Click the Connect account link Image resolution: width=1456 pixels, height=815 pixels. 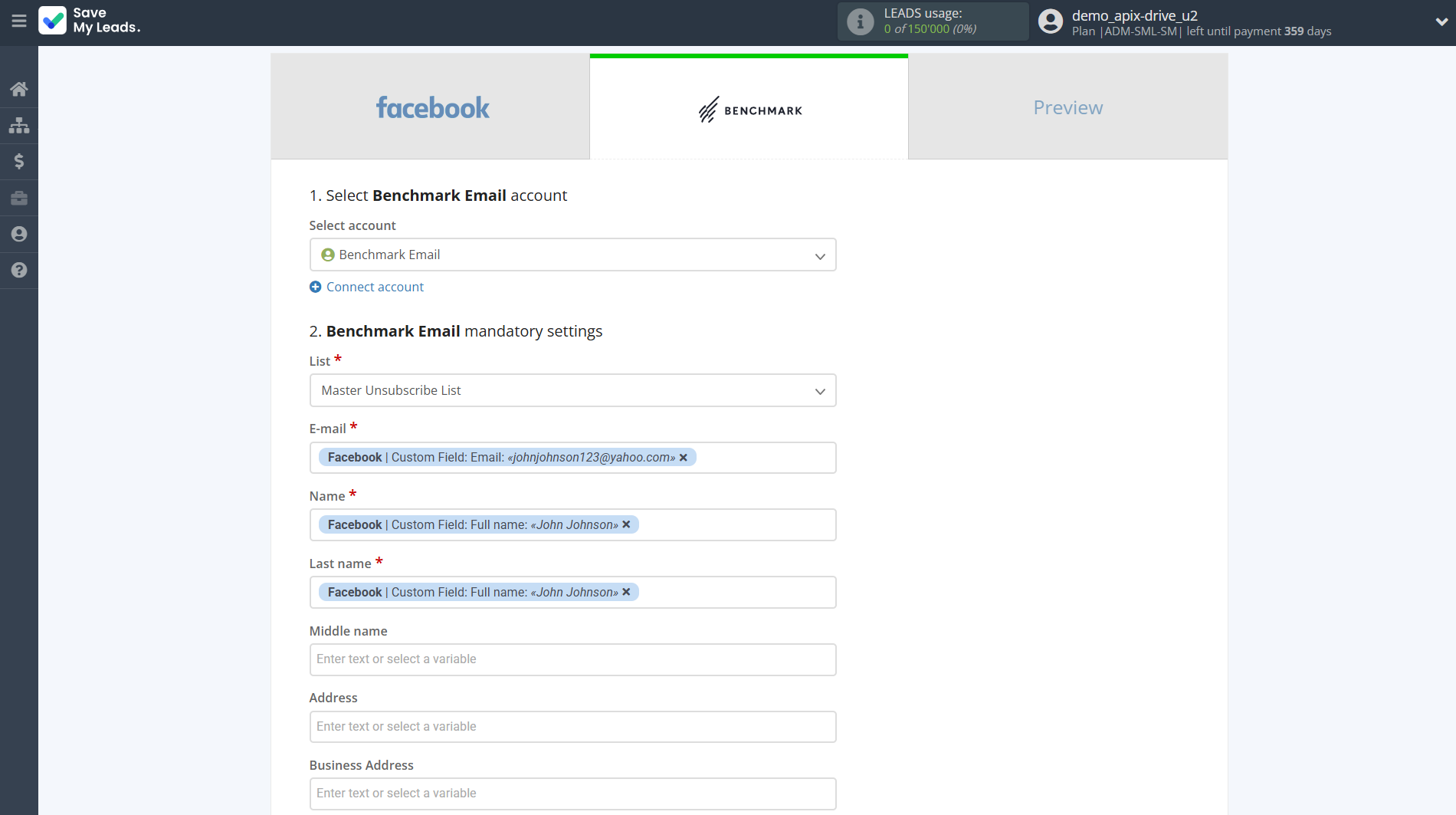(x=375, y=287)
